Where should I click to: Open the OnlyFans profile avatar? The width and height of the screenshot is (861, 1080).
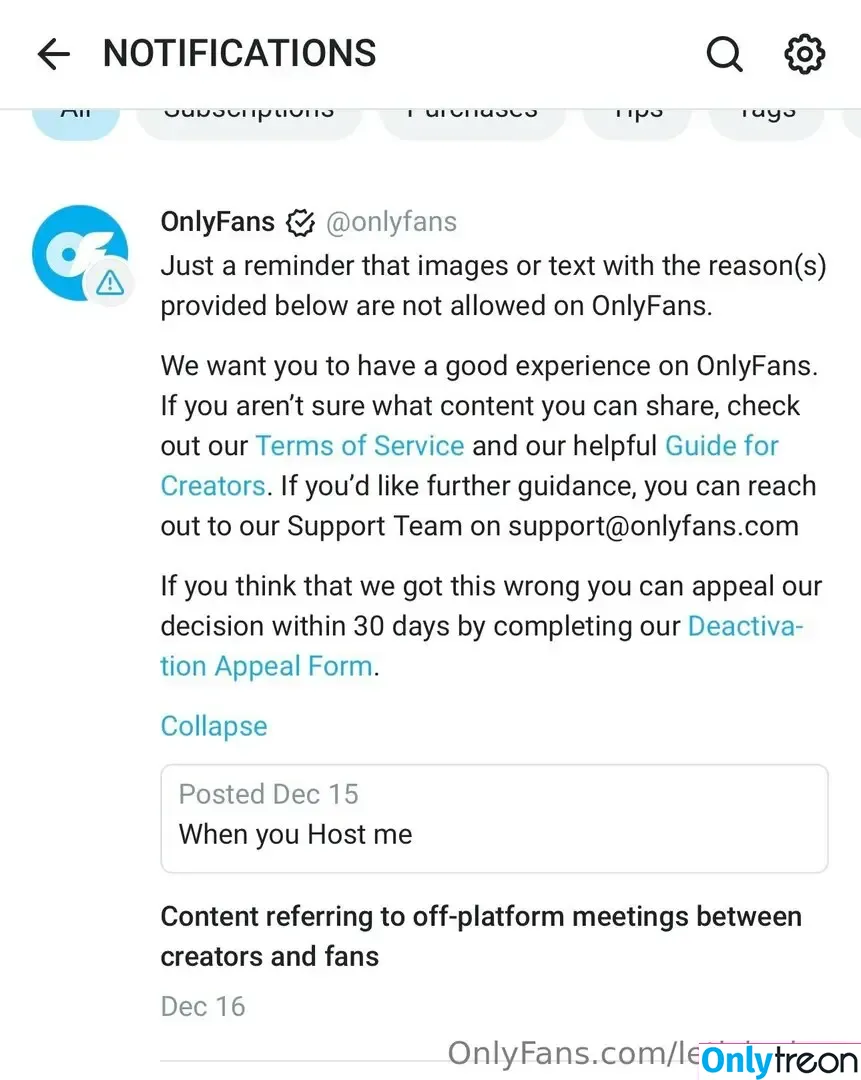pyautogui.click(x=80, y=253)
